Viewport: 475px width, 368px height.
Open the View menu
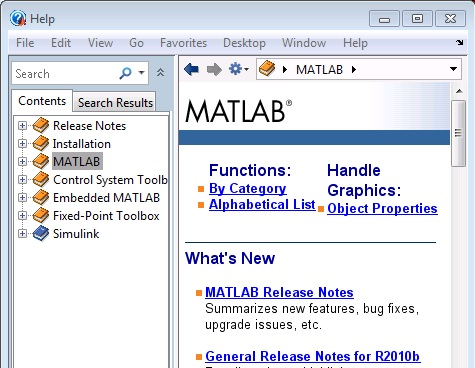coord(100,43)
